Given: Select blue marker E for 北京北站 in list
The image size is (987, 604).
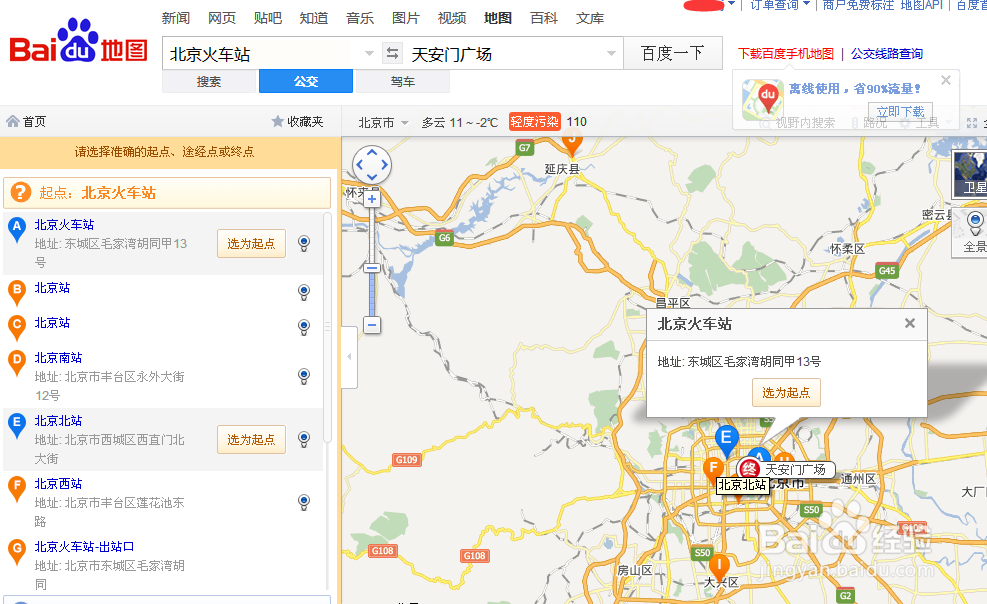Looking at the screenshot, I should click(16, 425).
